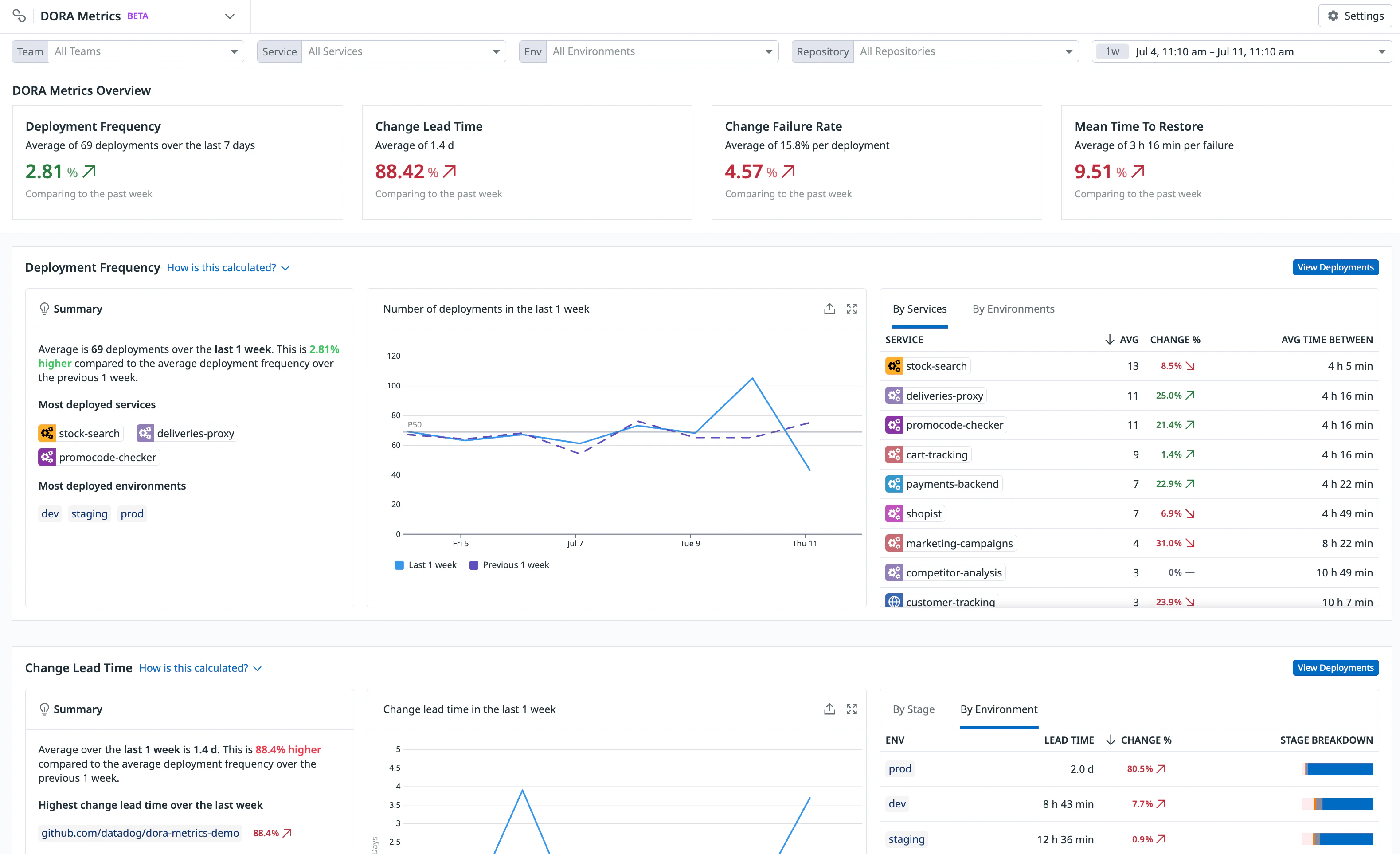Screen dimensions: 1400x854
Task: Open the github.com/datadog/dora-metrics-demo link
Action: 140,833
